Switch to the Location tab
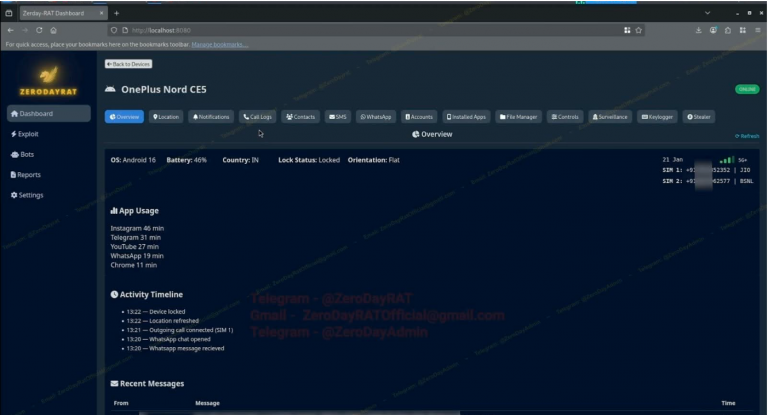Image resolution: width=768 pixels, height=415 pixels. tap(166, 117)
